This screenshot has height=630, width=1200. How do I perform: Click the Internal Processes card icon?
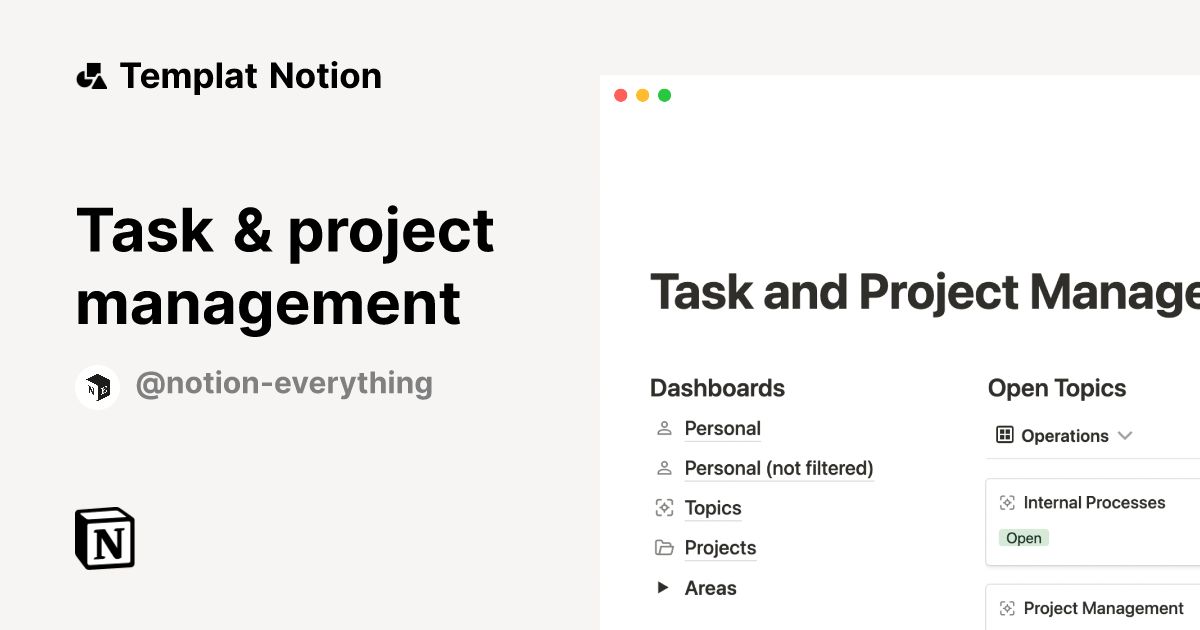point(1009,502)
